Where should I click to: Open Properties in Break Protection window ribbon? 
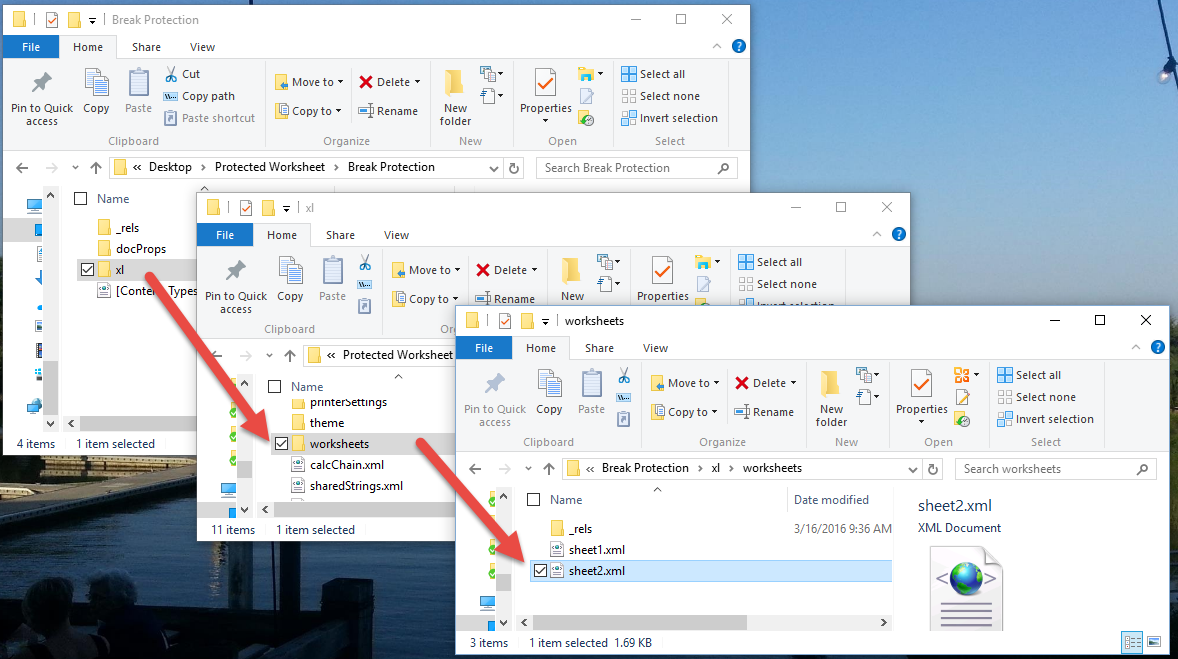pos(545,95)
